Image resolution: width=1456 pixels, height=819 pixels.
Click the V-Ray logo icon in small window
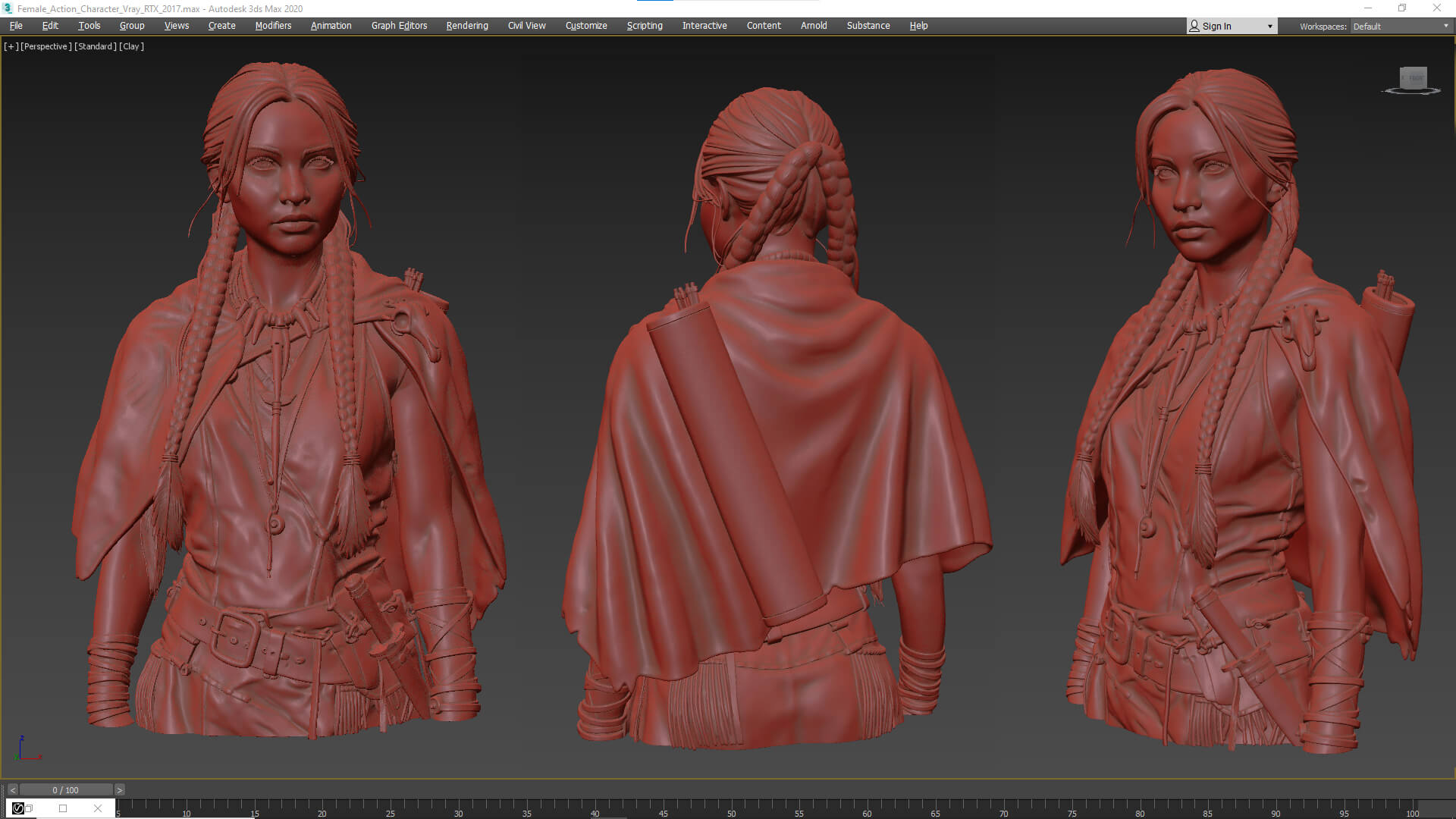pyautogui.click(x=18, y=808)
